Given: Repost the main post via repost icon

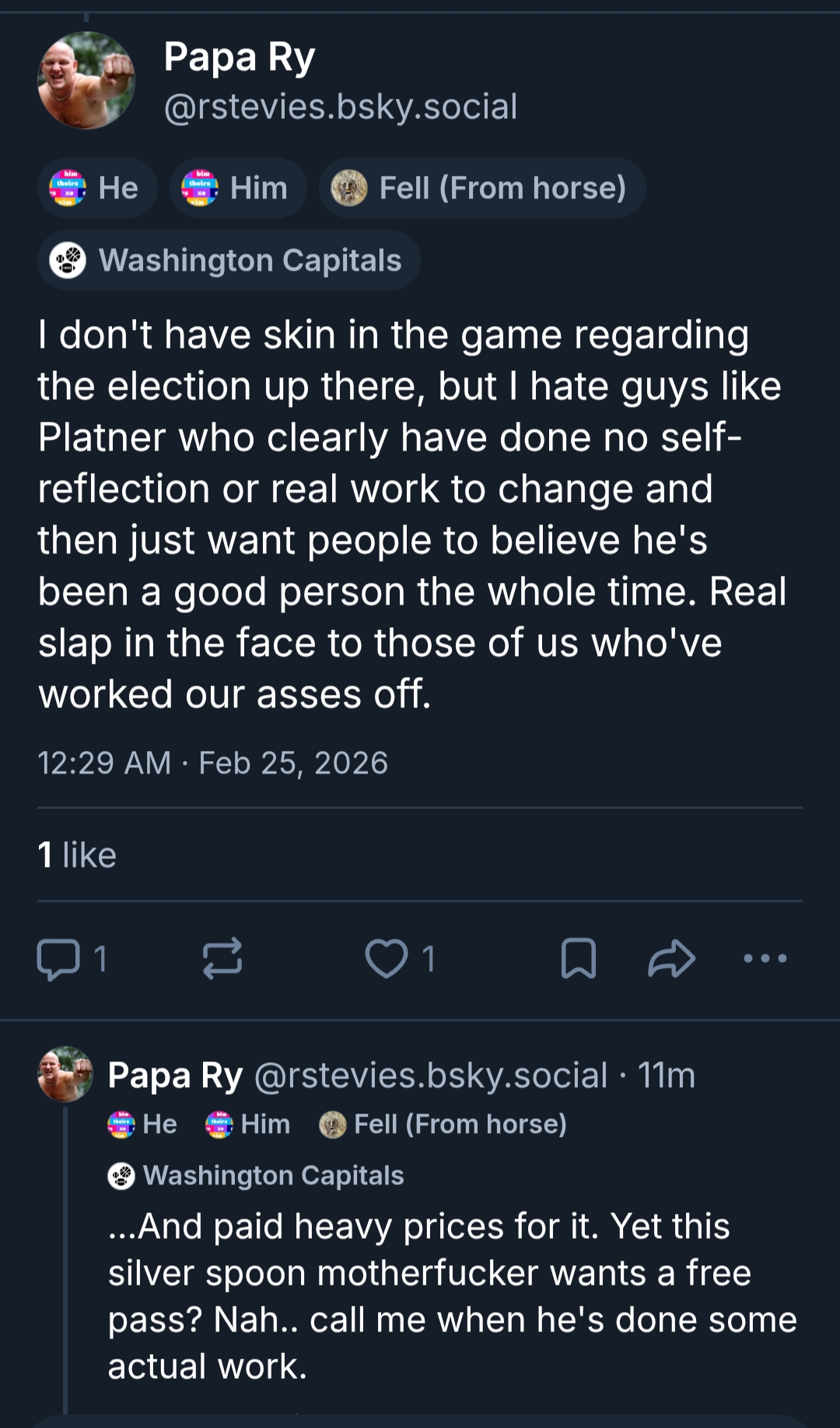Looking at the screenshot, I should point(222,959).
